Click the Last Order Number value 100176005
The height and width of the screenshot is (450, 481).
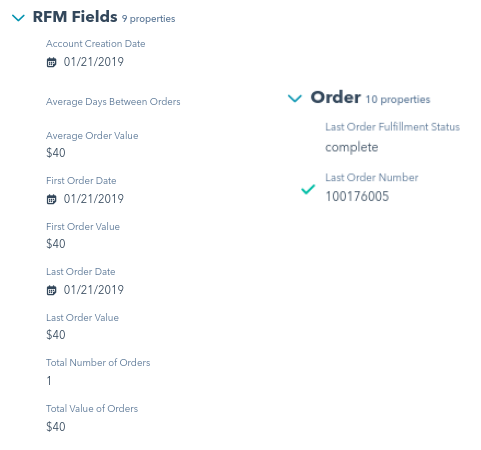[357, 196]
